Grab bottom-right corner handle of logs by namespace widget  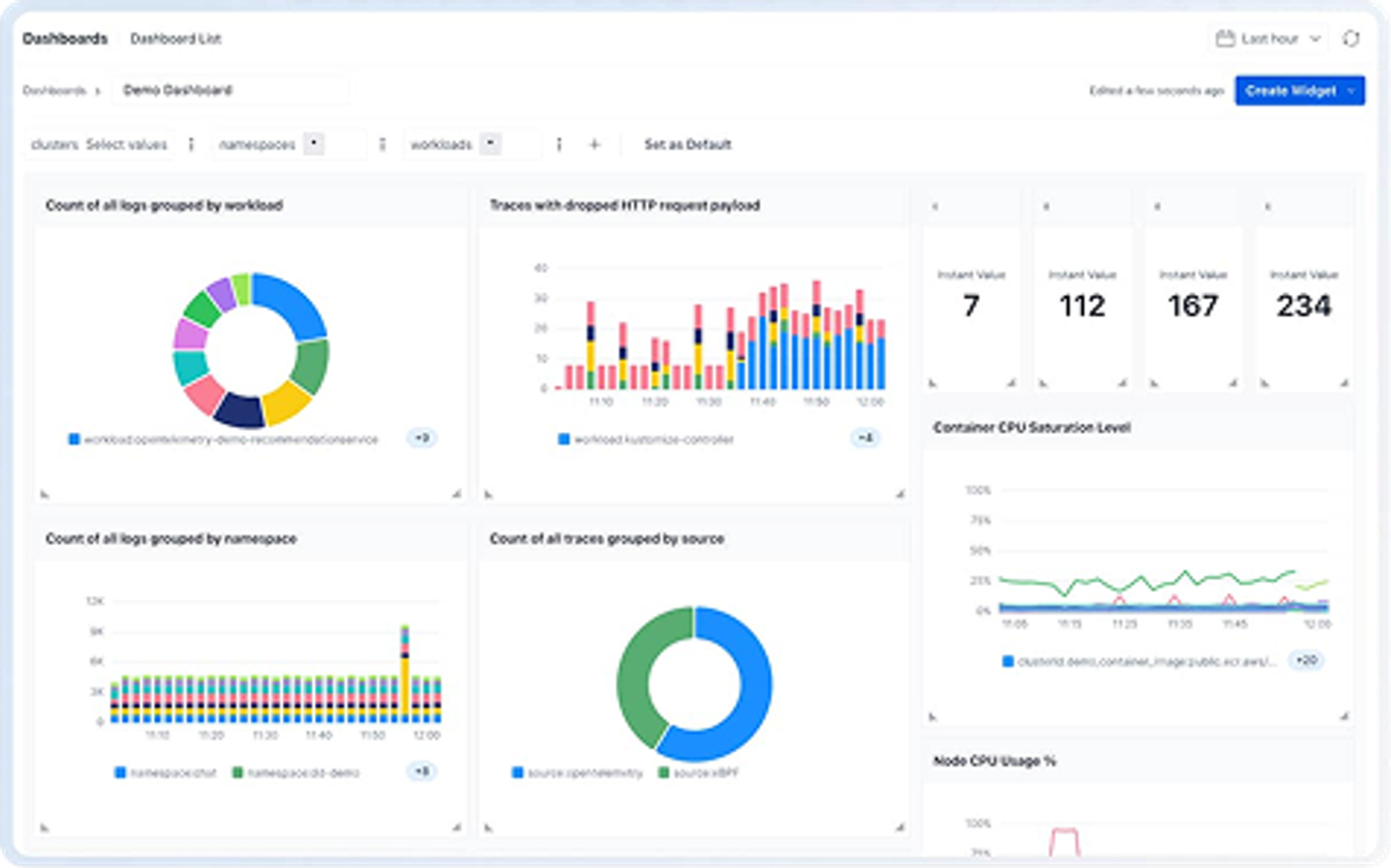456,826
